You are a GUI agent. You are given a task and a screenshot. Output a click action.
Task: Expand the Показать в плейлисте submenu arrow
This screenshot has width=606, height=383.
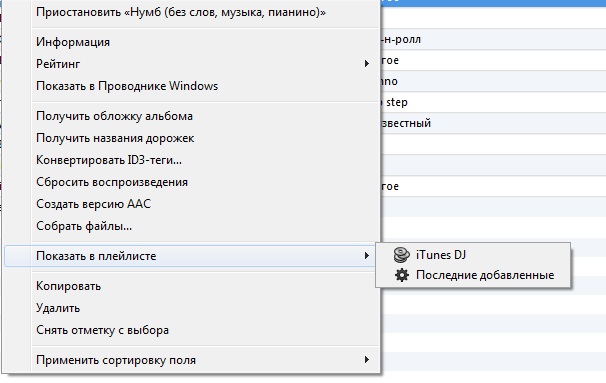coord(366,255)
